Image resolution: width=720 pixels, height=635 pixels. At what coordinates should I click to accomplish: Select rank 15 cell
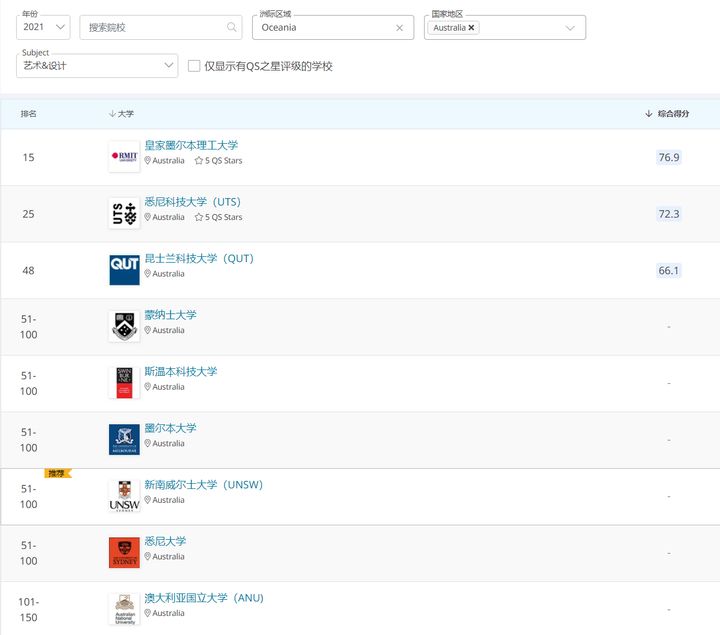pos(28,157)
